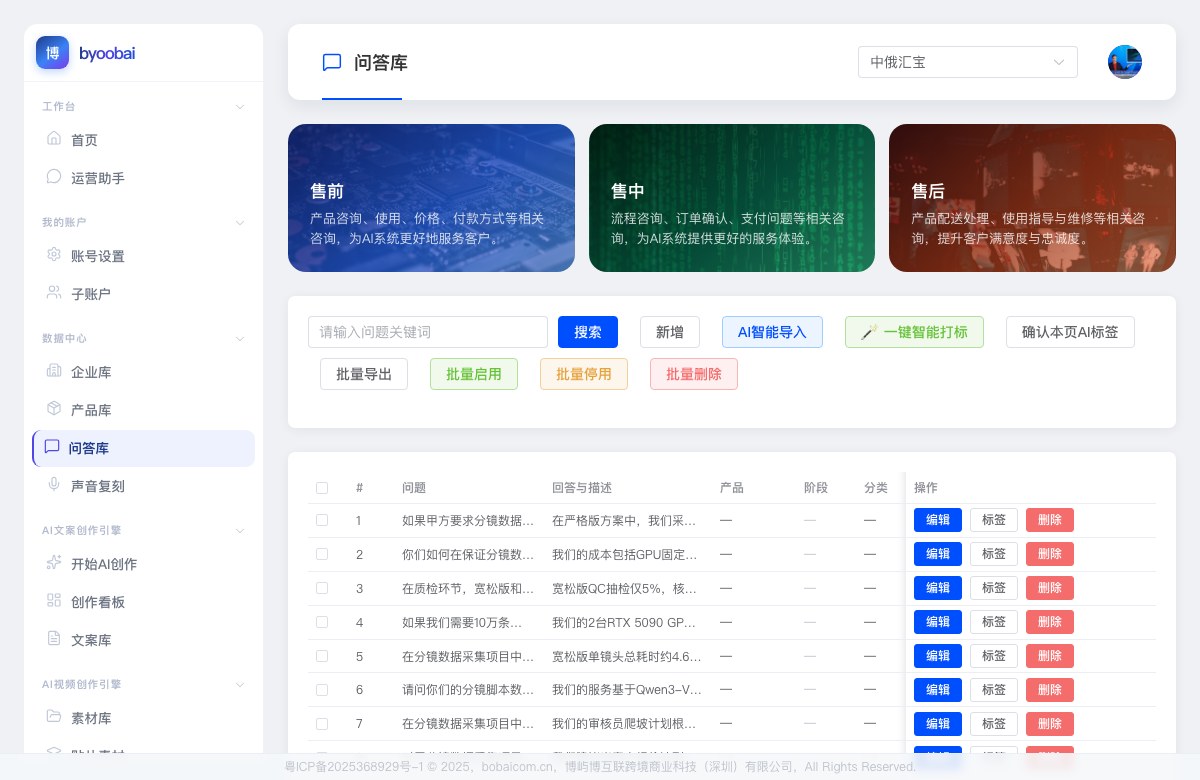
Task: Click the AI智能导入 button
Action: (x=772, y=332)
